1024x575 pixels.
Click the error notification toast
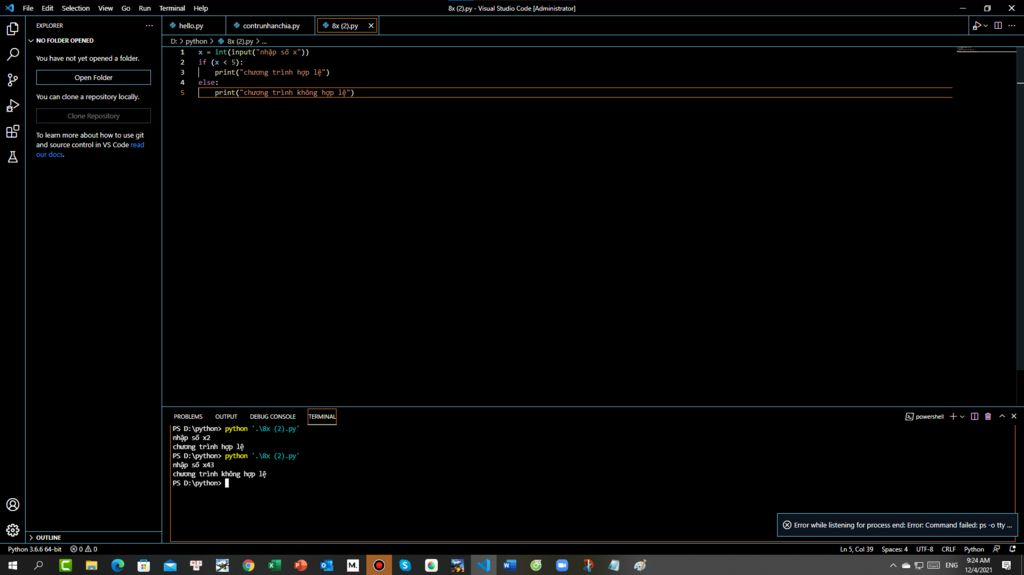897,525
